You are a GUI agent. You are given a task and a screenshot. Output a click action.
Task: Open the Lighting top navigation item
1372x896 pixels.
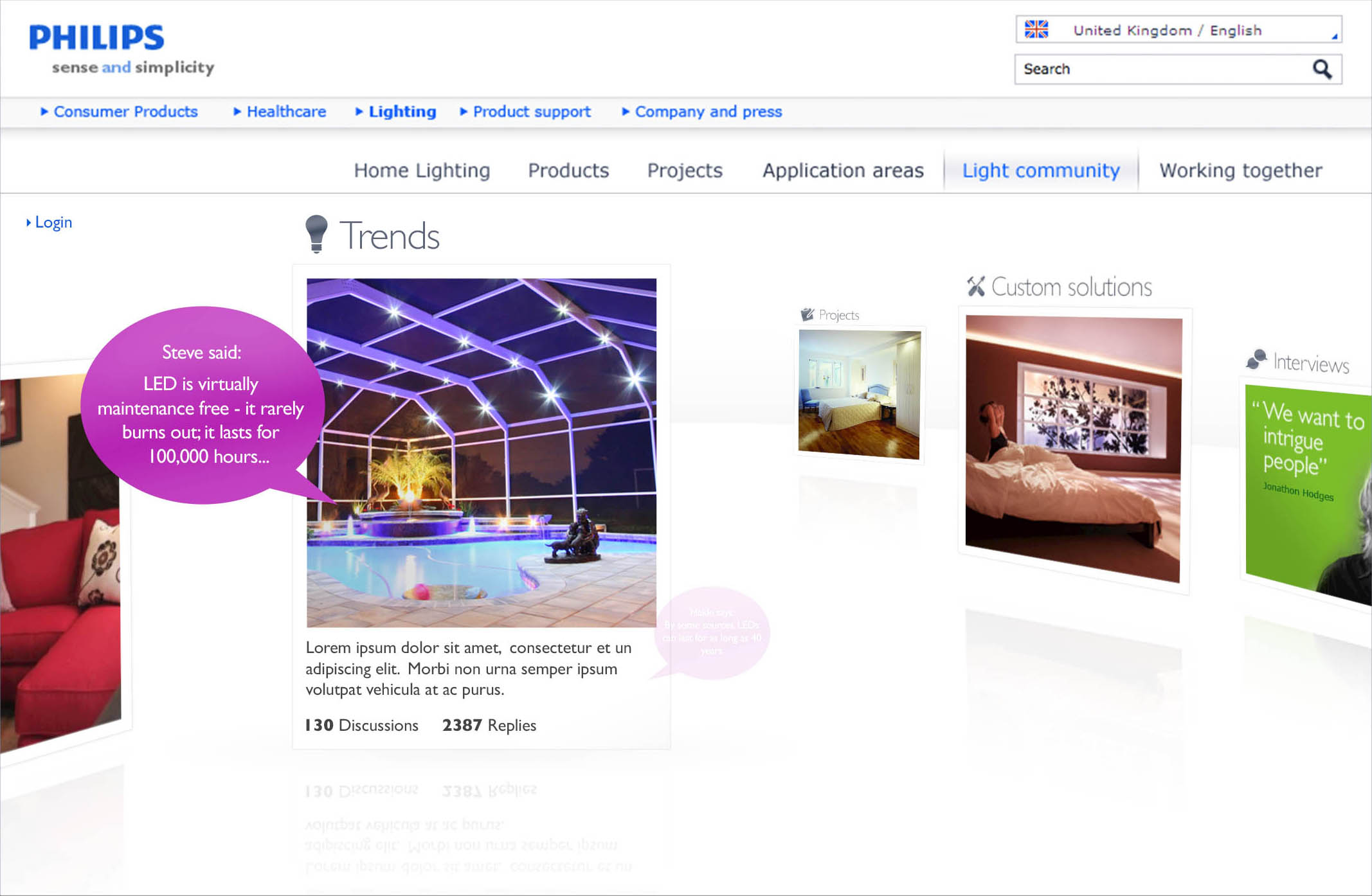[402, 111]
